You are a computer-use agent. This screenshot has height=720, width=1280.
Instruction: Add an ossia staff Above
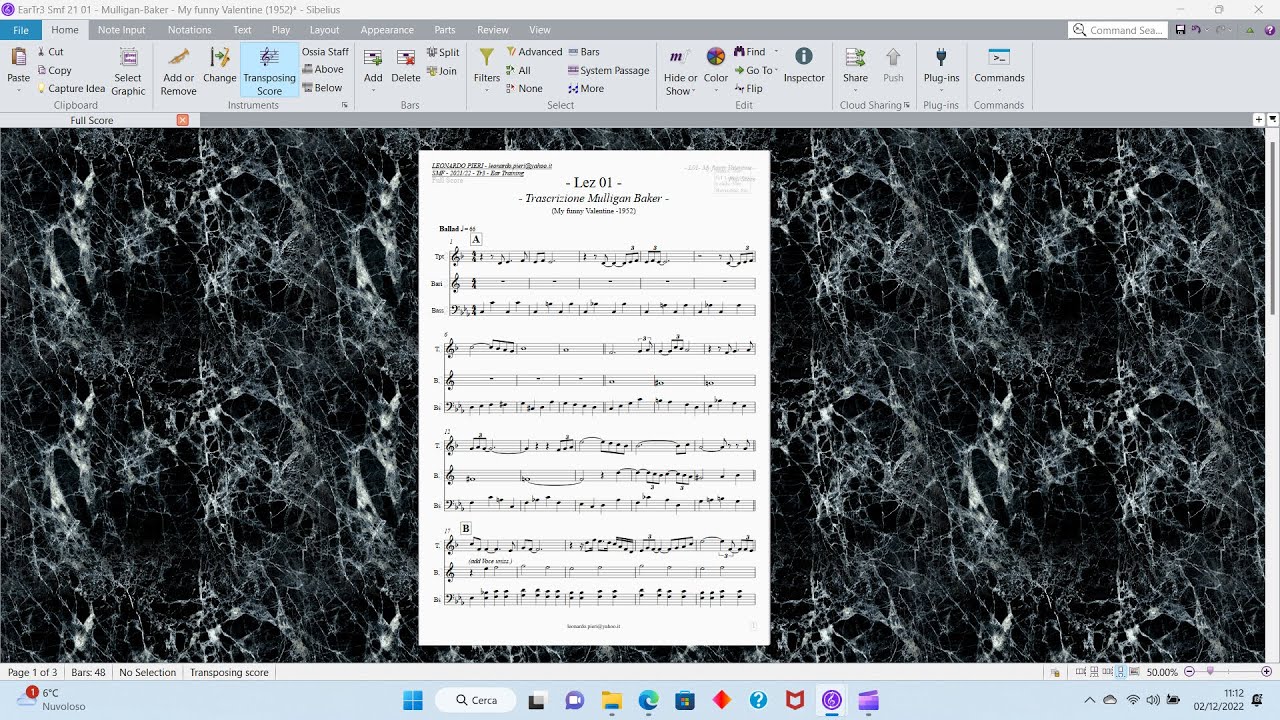323,70
